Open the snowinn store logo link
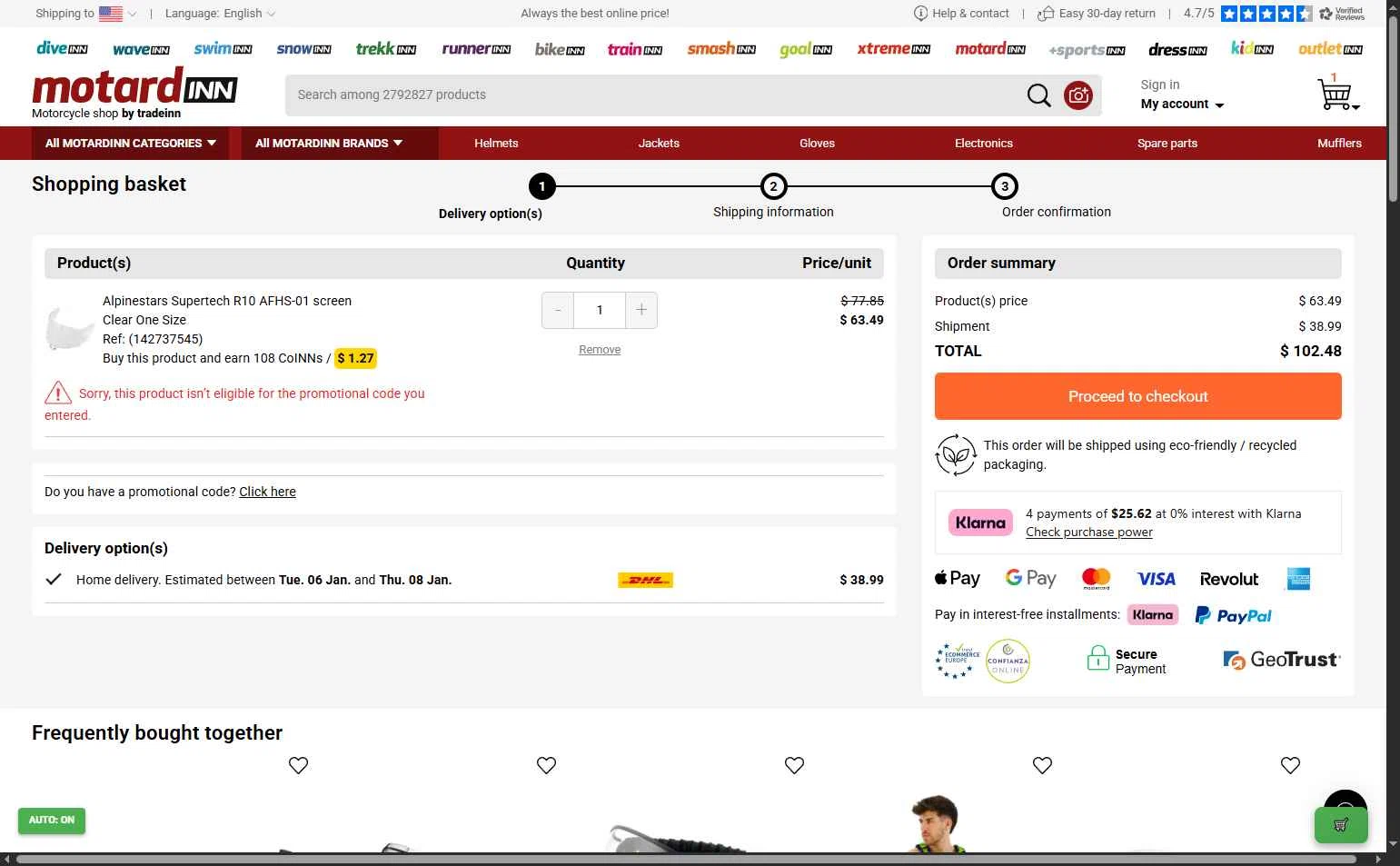The width and height of the screenshot is (1400, 866). [303, 49]
